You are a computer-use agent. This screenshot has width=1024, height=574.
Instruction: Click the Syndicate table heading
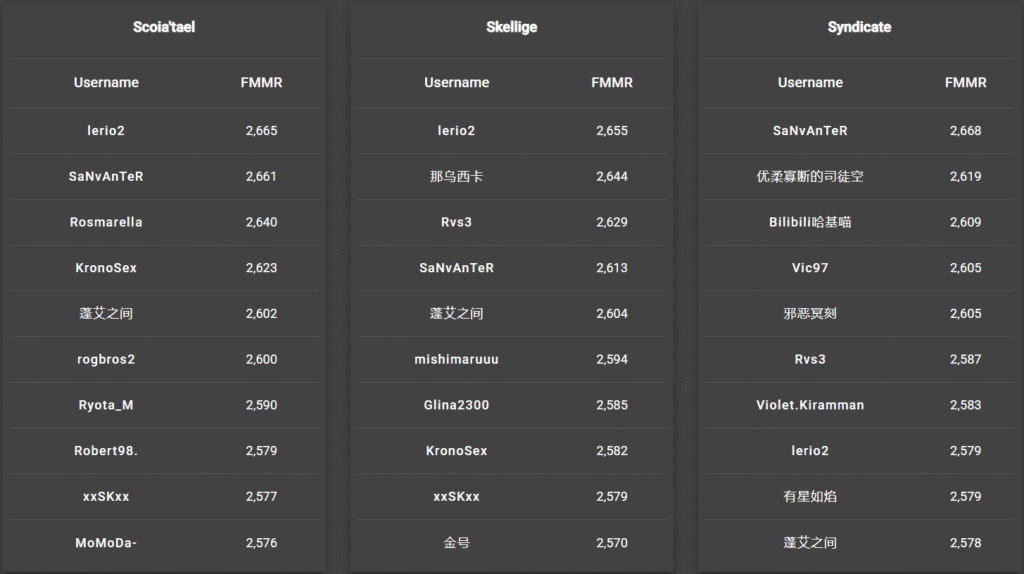(859, 27)
